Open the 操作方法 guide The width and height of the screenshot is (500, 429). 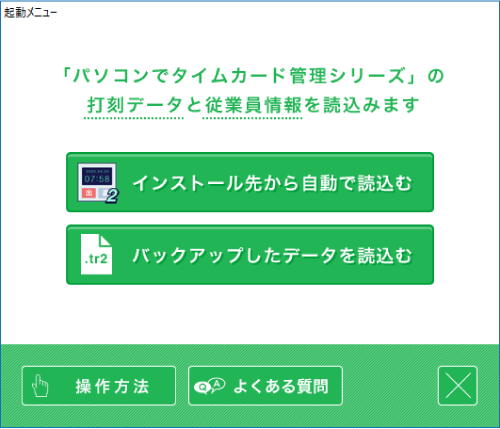(99, 386)
